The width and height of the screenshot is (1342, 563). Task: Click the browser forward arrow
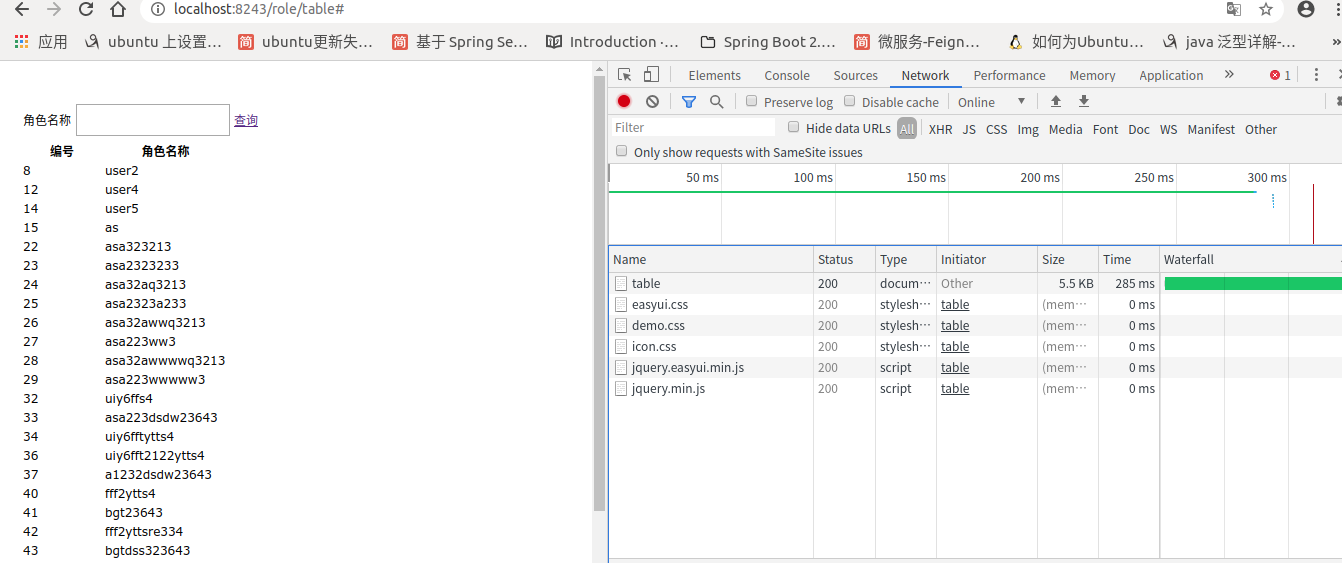coord(54,9)
